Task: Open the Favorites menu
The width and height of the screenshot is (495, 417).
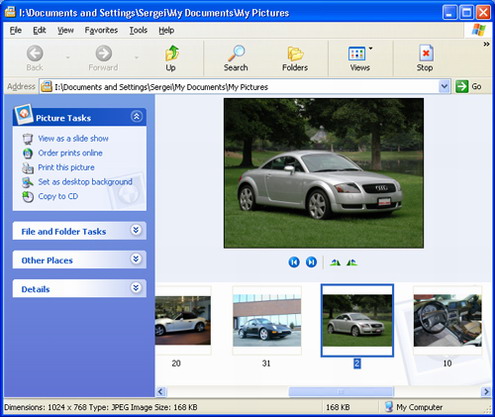Action: pos(101,30)
